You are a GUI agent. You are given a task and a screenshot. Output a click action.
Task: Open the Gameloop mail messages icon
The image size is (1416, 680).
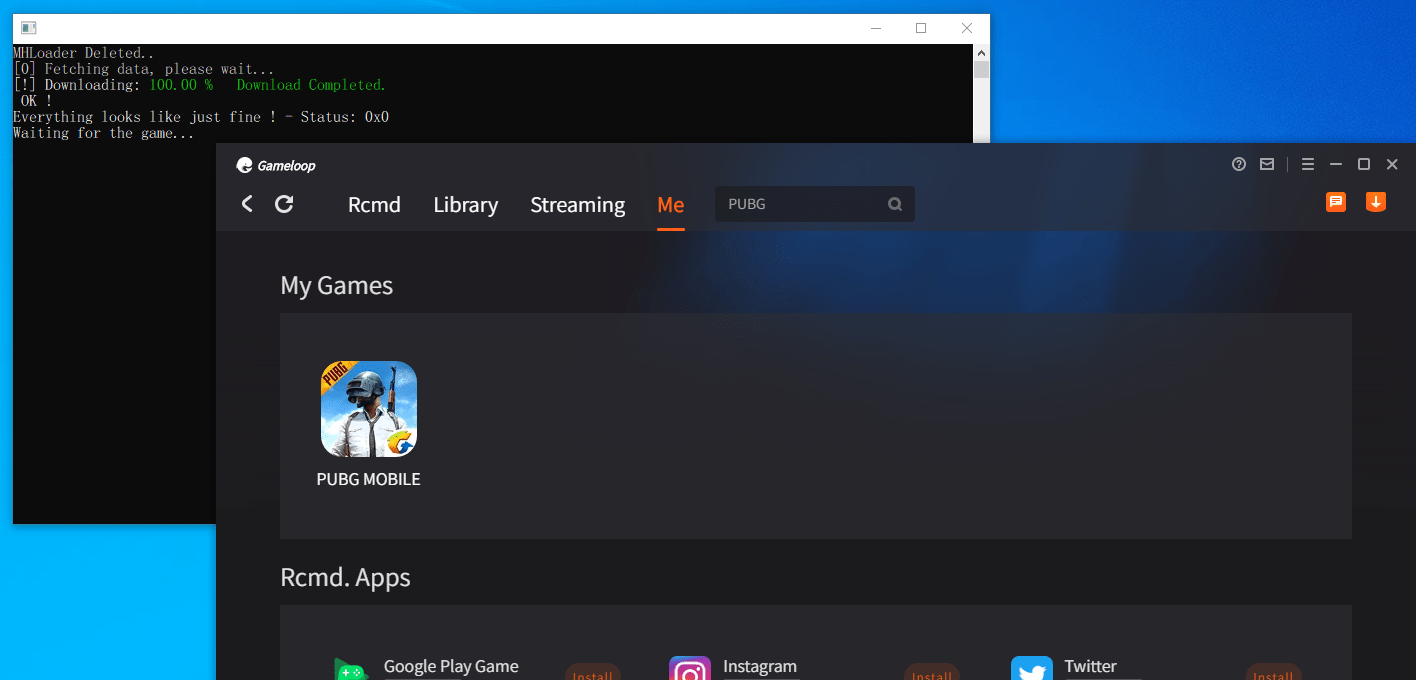click(x=1267, y=164)
